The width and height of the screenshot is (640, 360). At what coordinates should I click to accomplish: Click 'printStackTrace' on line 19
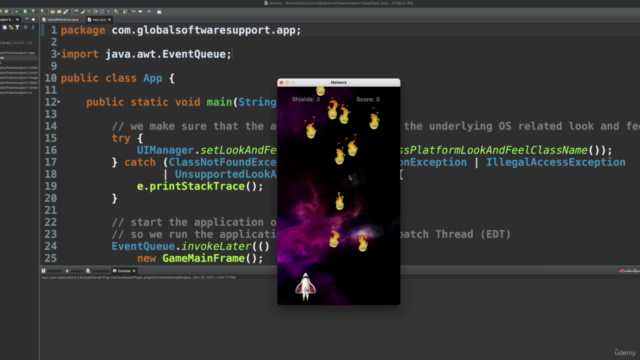[x=197, y=187]
